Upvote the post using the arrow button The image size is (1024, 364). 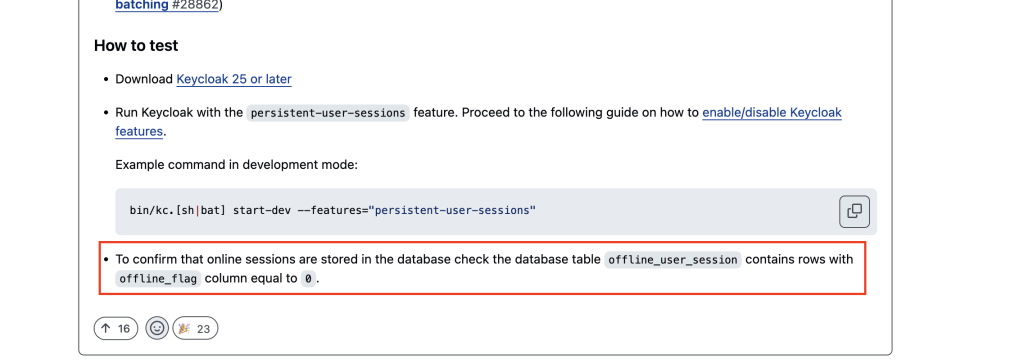pyautogui.click(x=116, y=329)
